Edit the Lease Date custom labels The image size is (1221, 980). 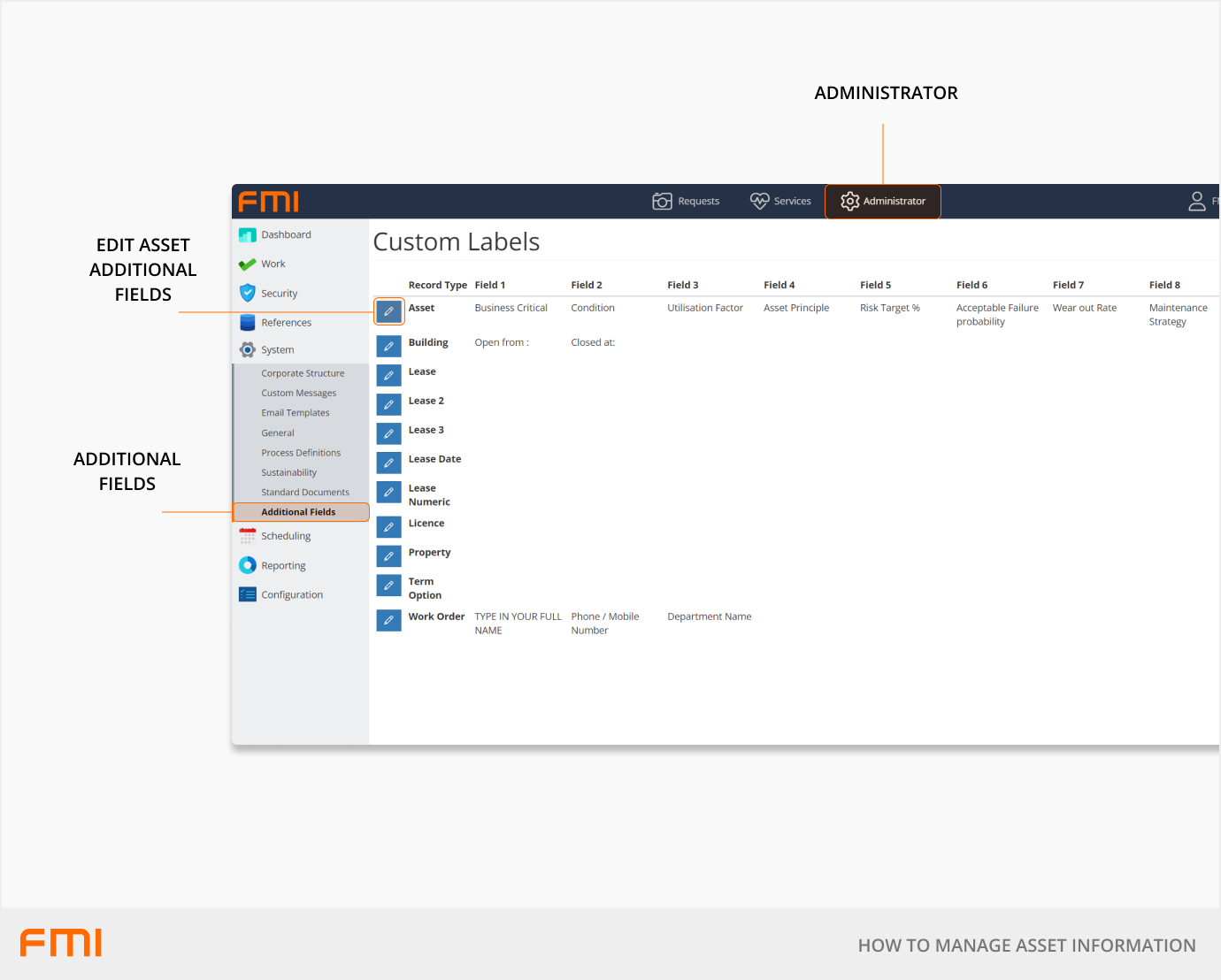tap(388, 463)
